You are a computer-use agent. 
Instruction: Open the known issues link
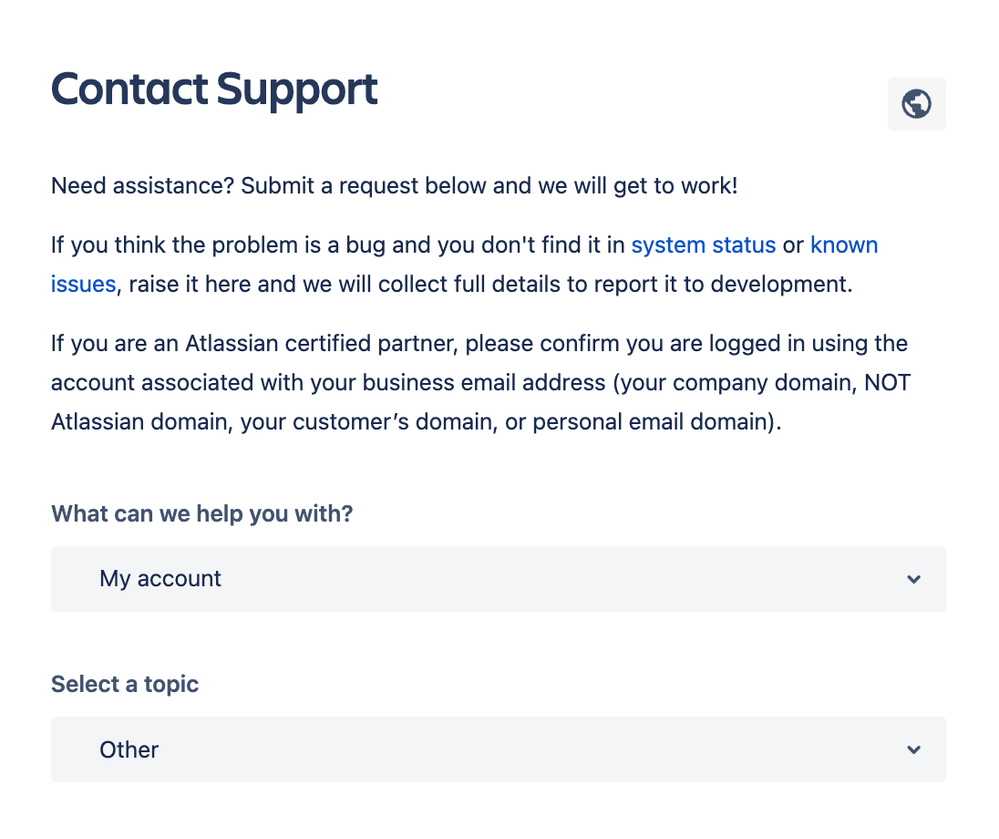[x=844, y=245]
